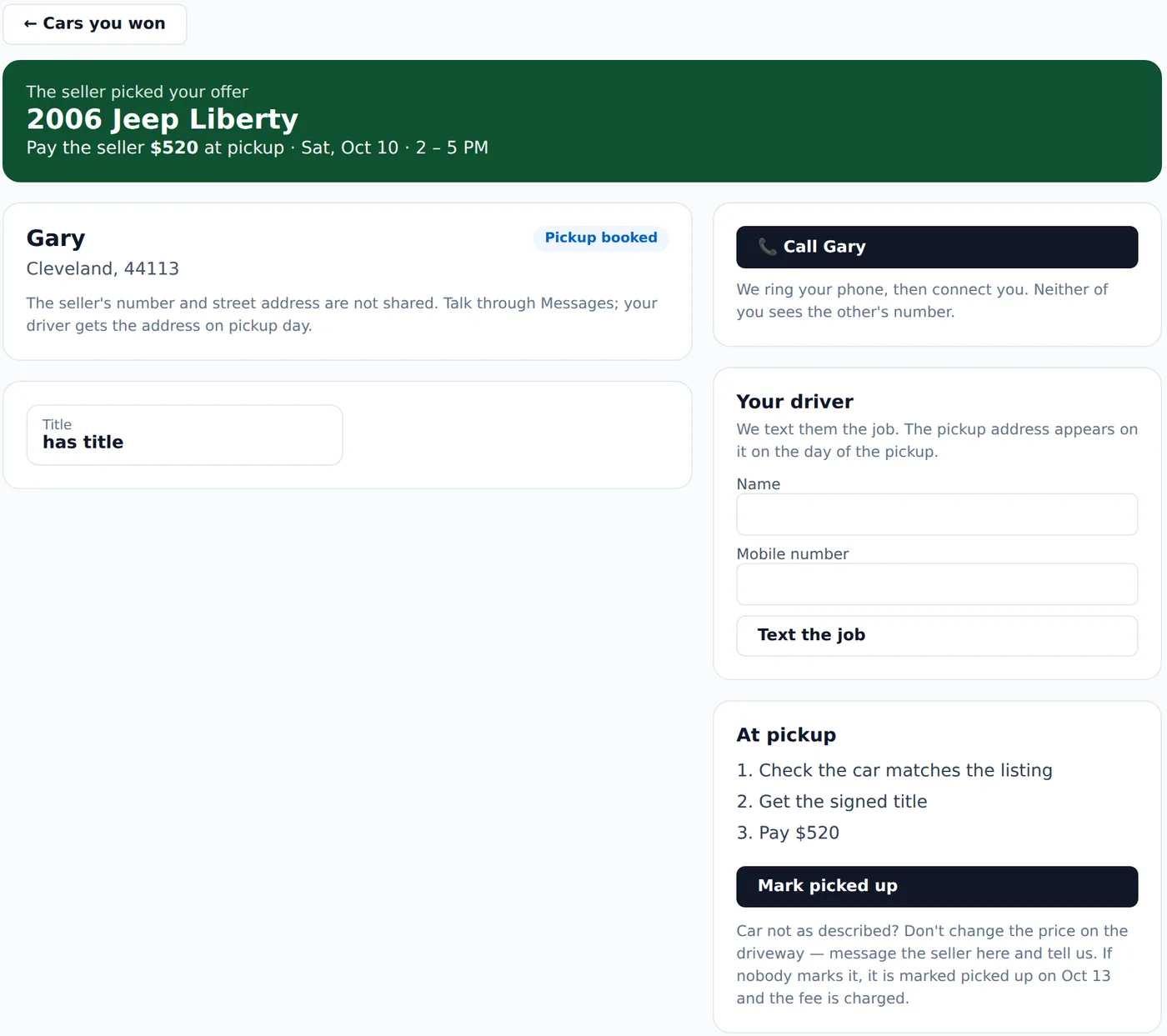Viewport: 1167px width, 1036px height.
Task: Focus the Mobile number field
Action: pyautogui.click(x=937, y=584)
